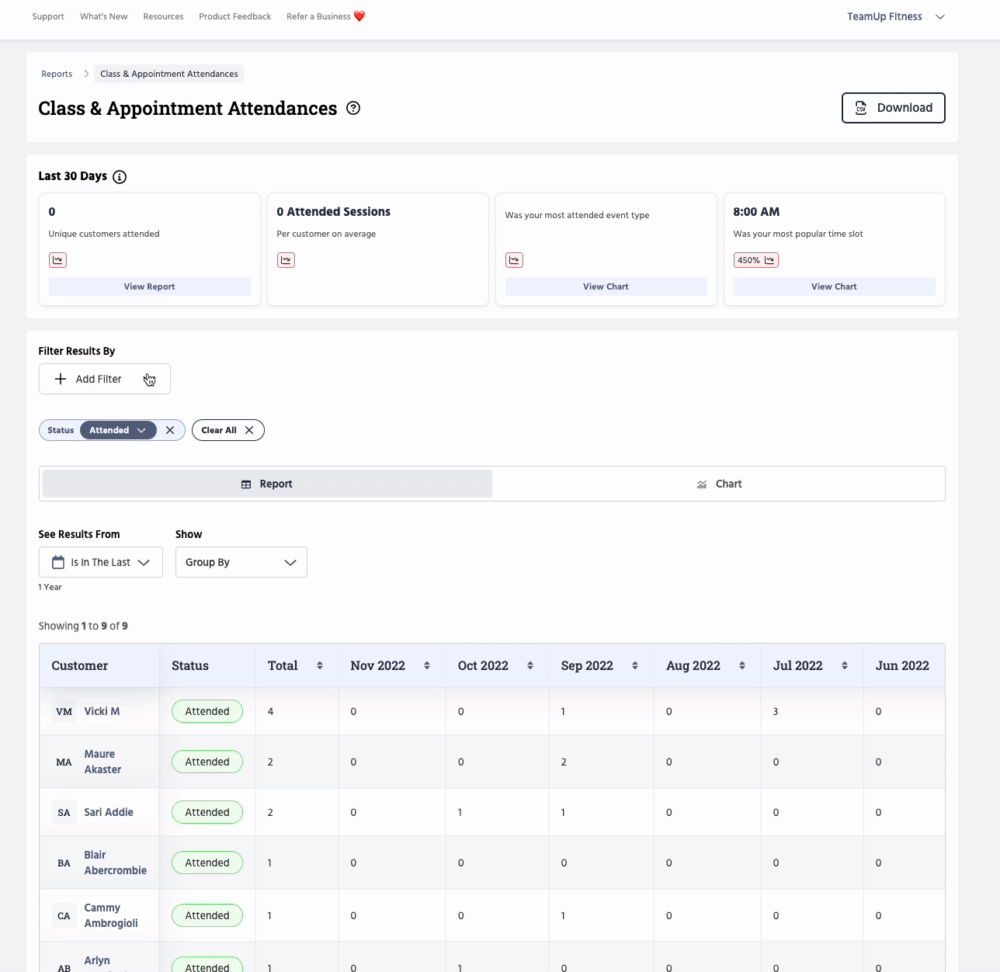Select the Report tab
The height and width of the screenshot is (972, 1000).
[267, 484]
